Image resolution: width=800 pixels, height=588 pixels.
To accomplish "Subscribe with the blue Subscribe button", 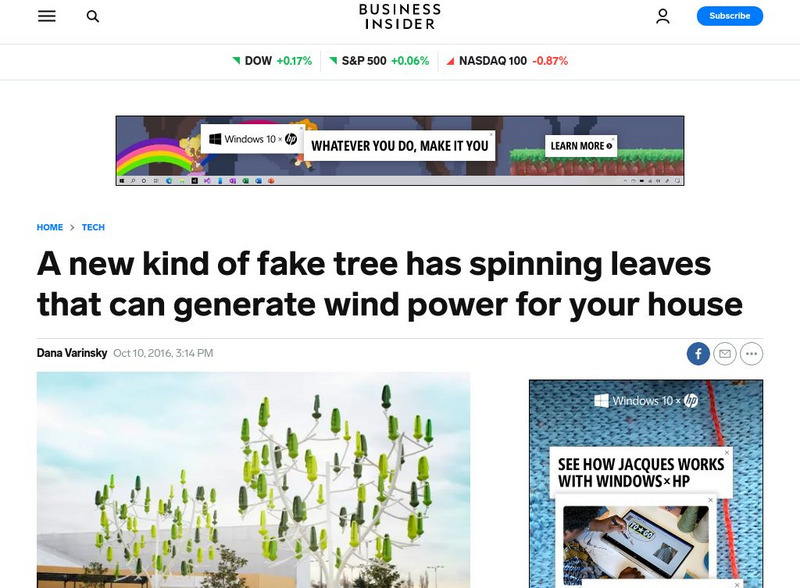I will click(x=730, y=16).
